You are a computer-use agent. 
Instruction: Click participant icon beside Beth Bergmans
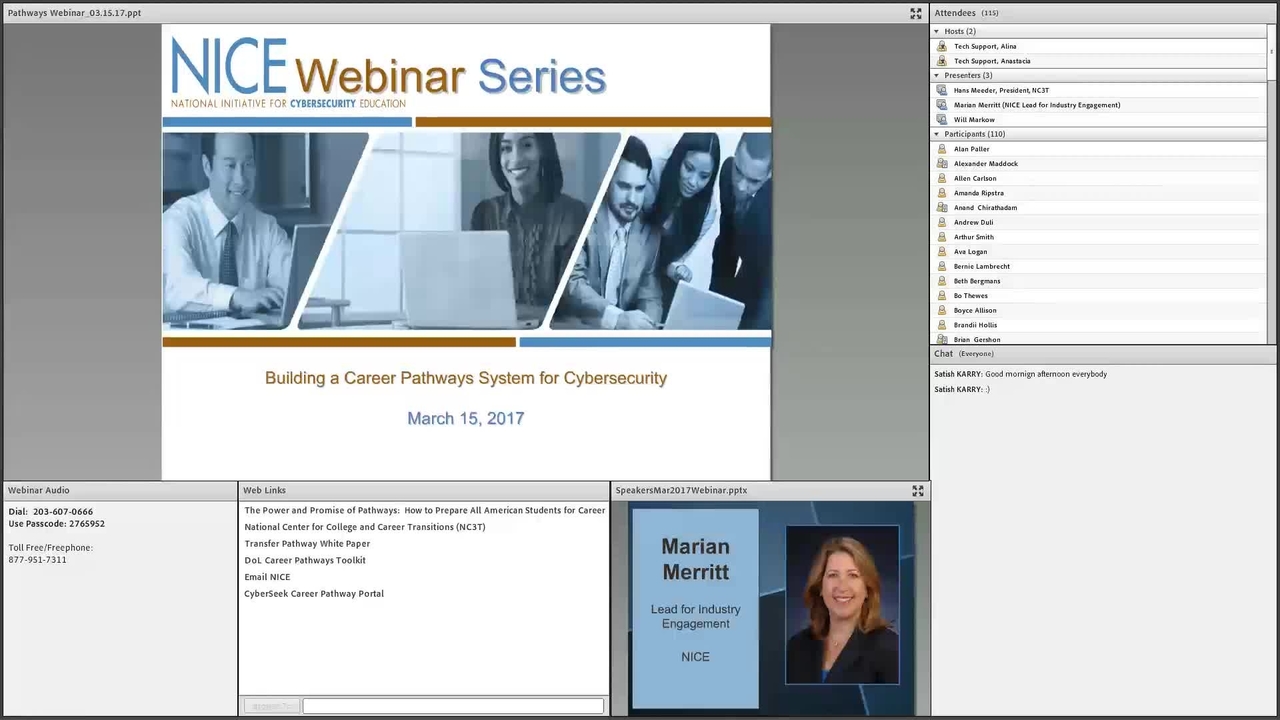point(941,281)
